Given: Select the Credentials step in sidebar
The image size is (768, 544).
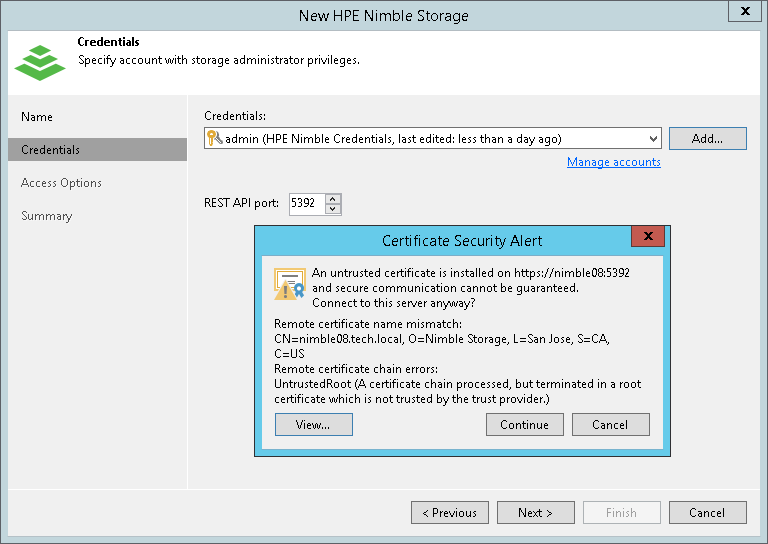Looking at the screenshot, I should click(x=51, y=150).
